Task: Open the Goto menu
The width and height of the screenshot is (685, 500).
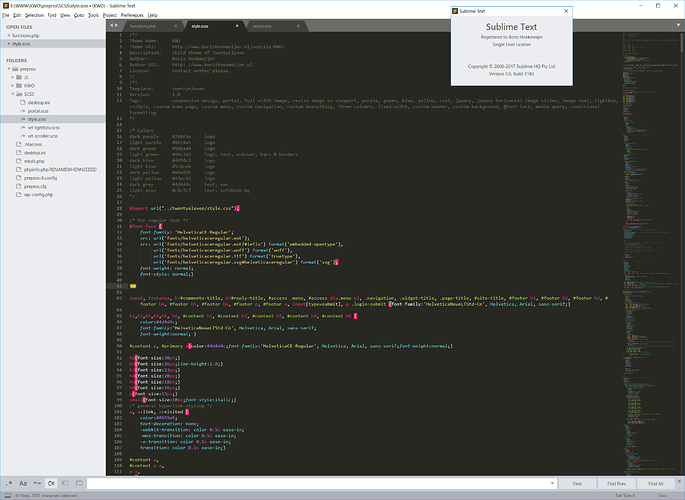Action: (x=79, y=15)
